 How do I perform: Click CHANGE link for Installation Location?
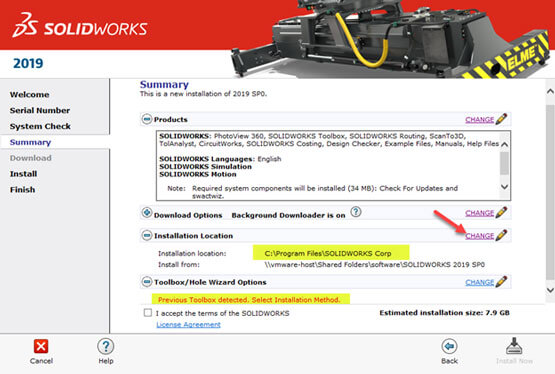pos(480,236)
